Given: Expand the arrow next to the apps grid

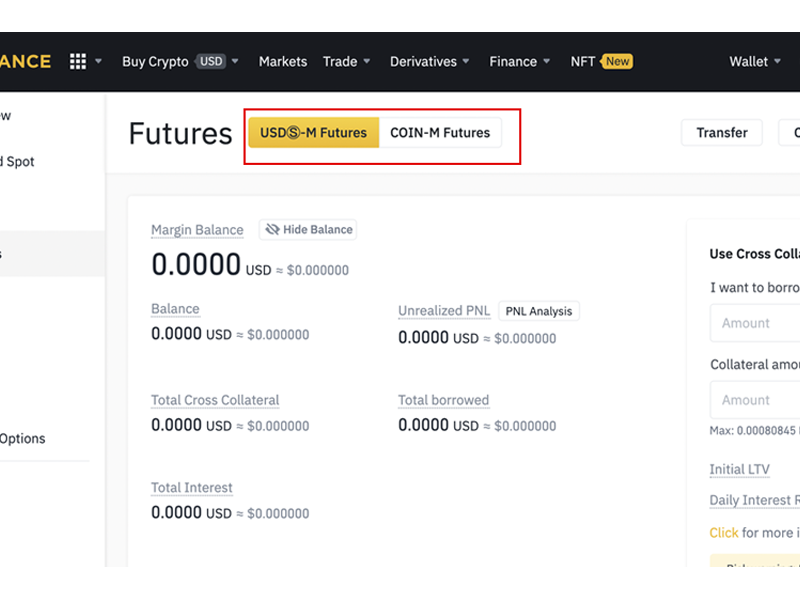Looking at the screenshot, I should click(x=98, y=61).
